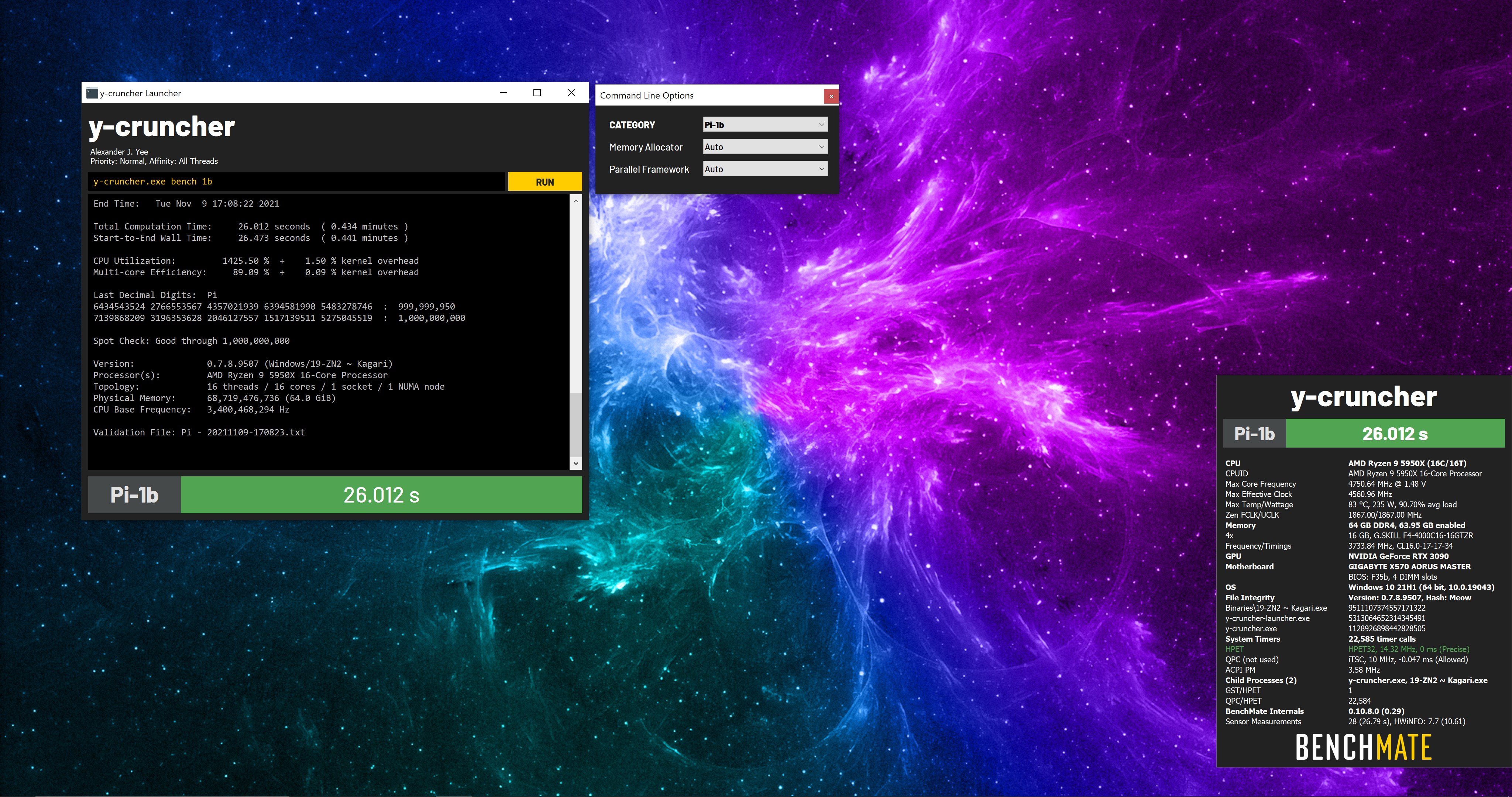Click the console scrollbar thumb
The width and height of the screenshot is (1512, 797).
coord(576,424)
